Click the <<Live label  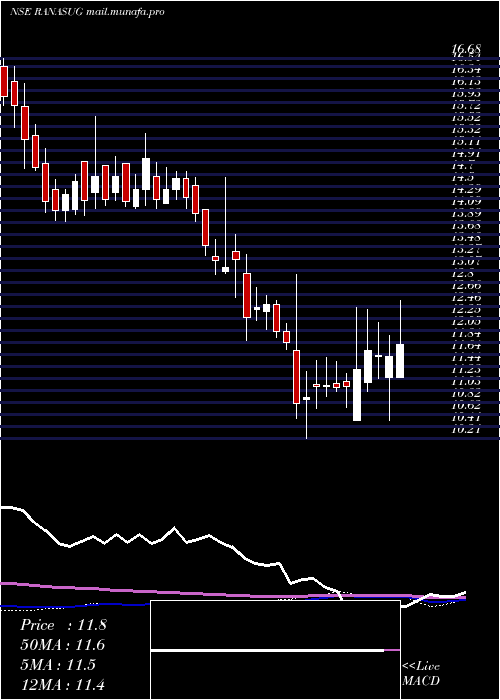click(421, 667)
